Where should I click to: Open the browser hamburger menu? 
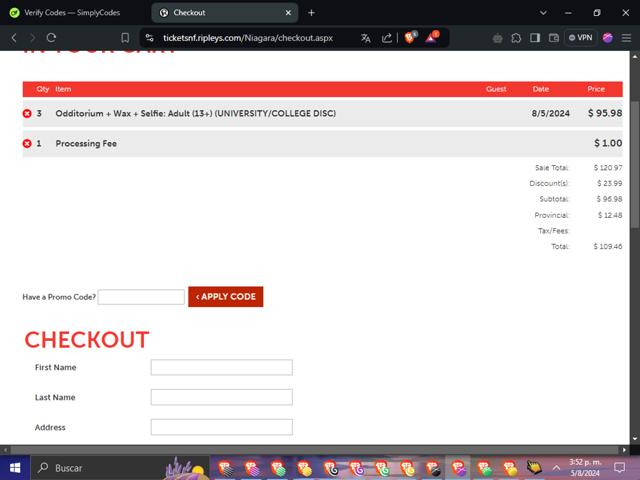pyautogui.click(x=626, y=38)
